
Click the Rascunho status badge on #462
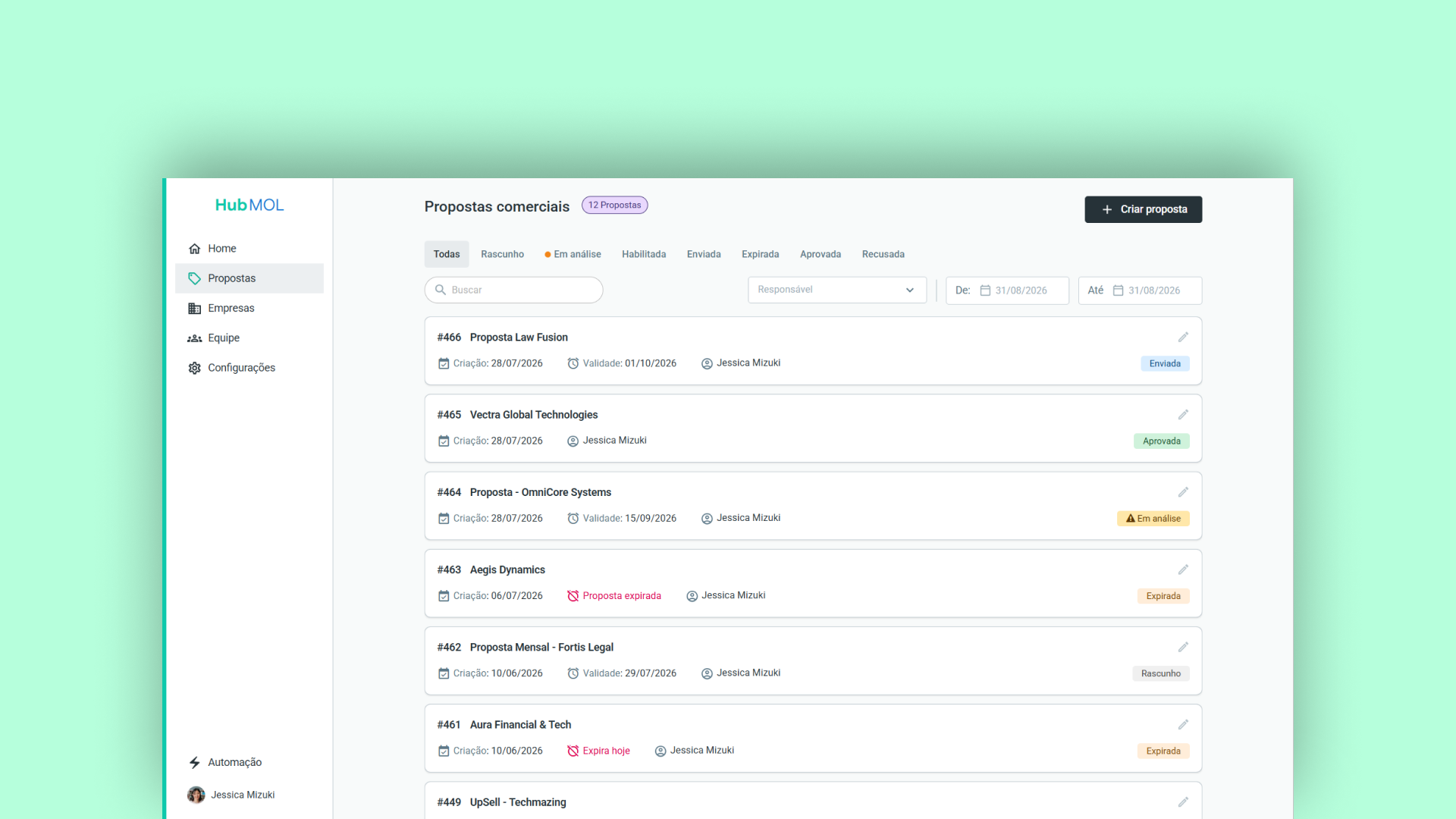(1160, 673)
